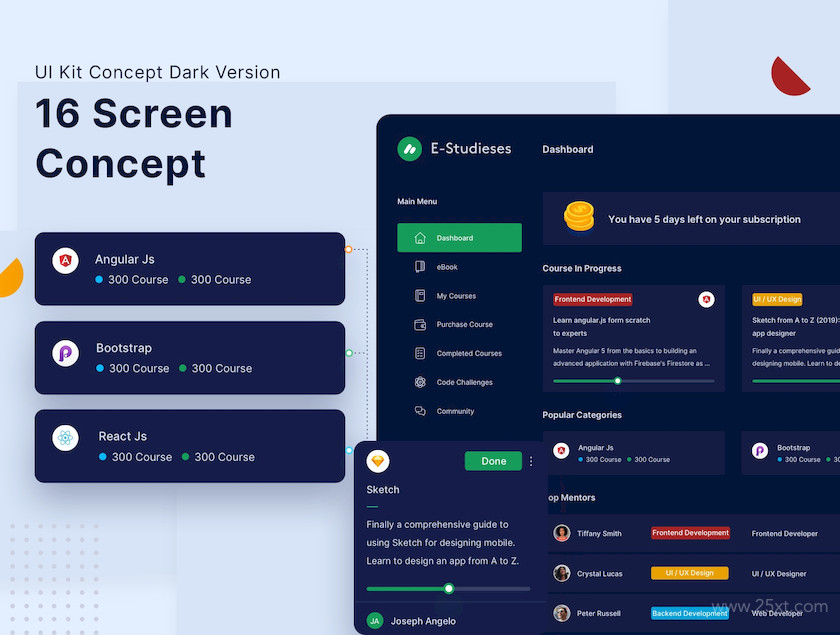This screenshot has width=840, height=635.
Task: Open the large React Js category card
Action: (190, 446)
